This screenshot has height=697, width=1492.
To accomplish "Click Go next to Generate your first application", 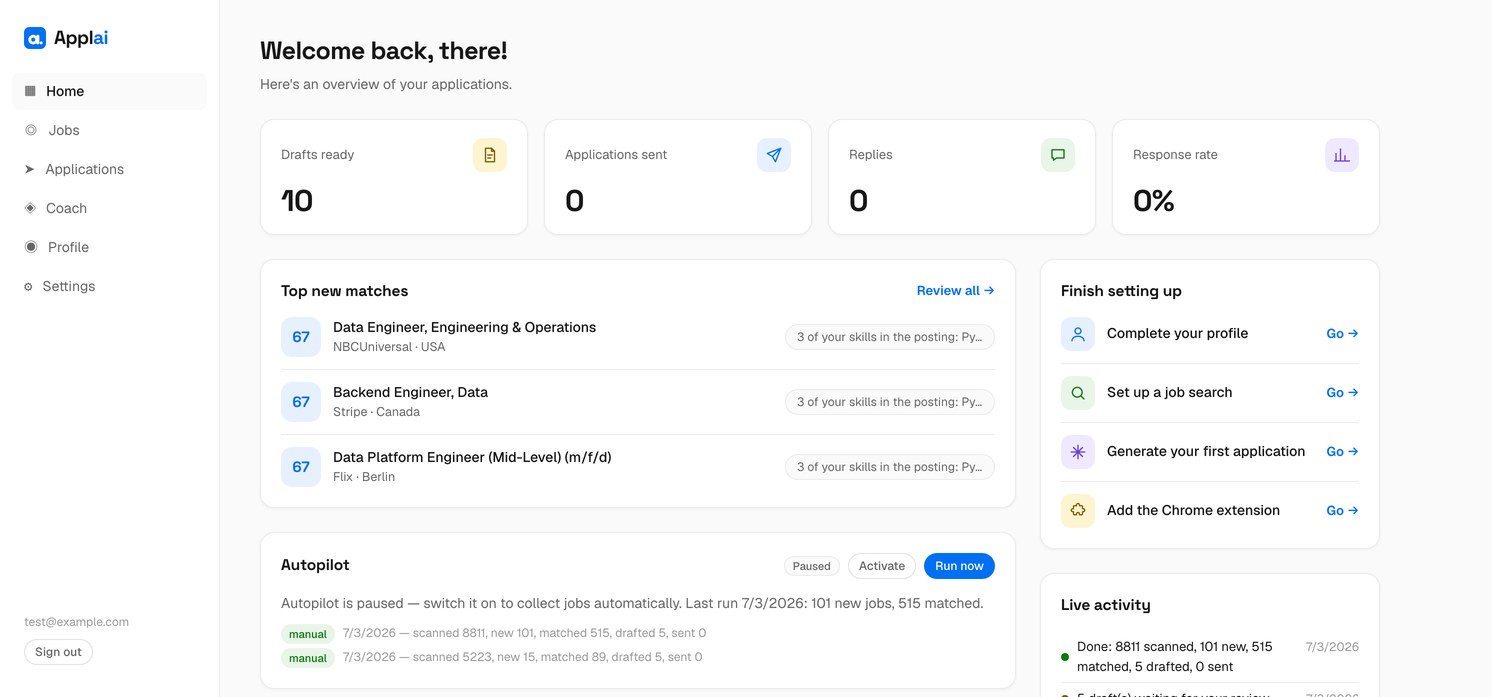I will coord(1342,452).
